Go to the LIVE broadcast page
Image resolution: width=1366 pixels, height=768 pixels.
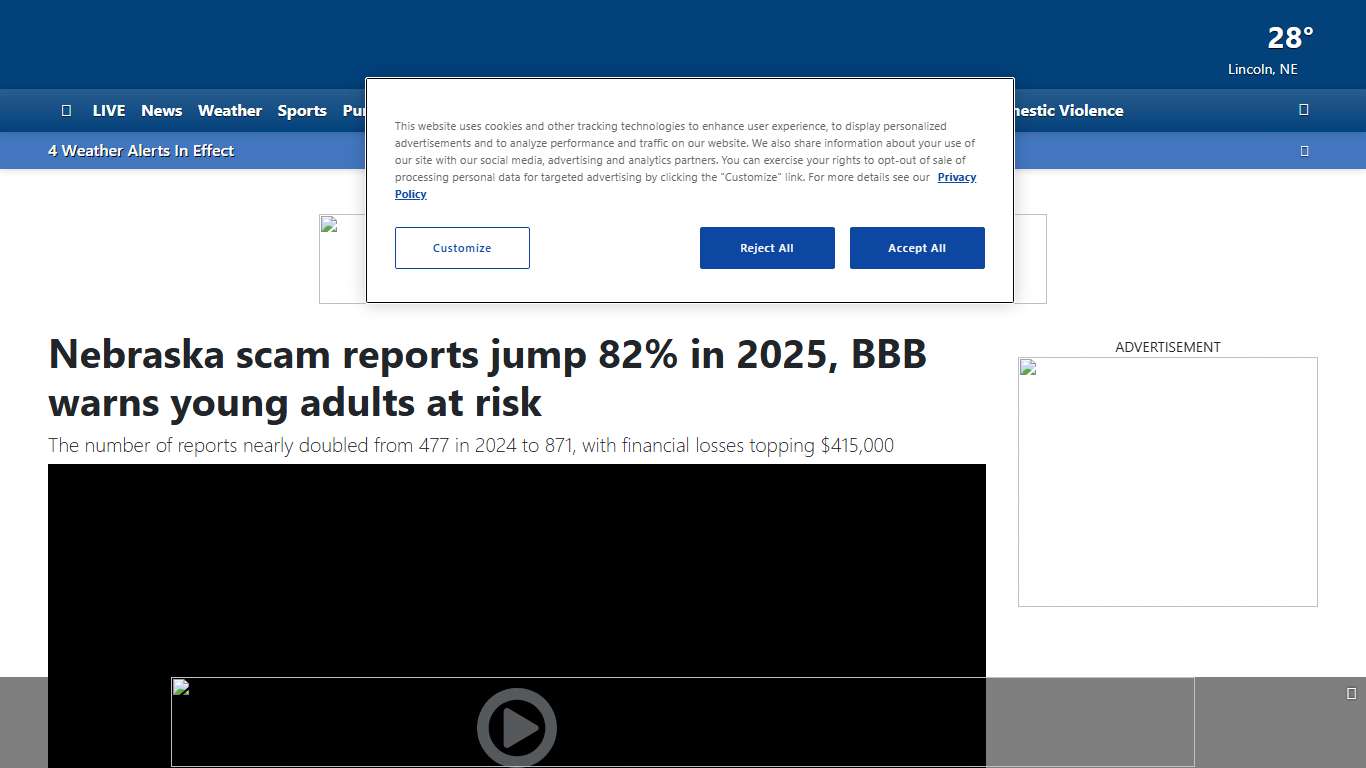(108, 110)
